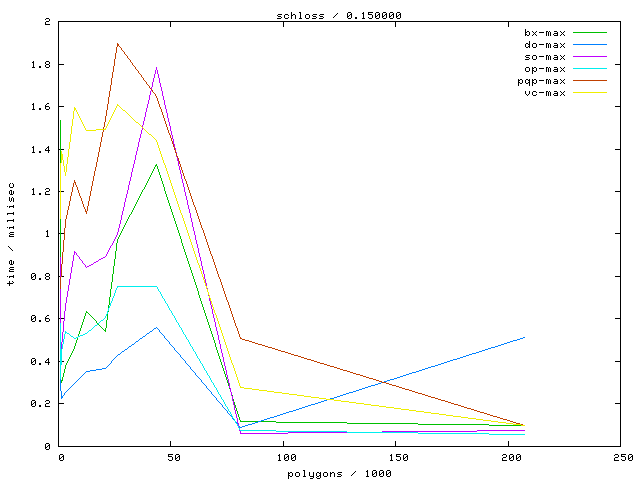Click yellow line sample beside vc-max

coord(589,93)
